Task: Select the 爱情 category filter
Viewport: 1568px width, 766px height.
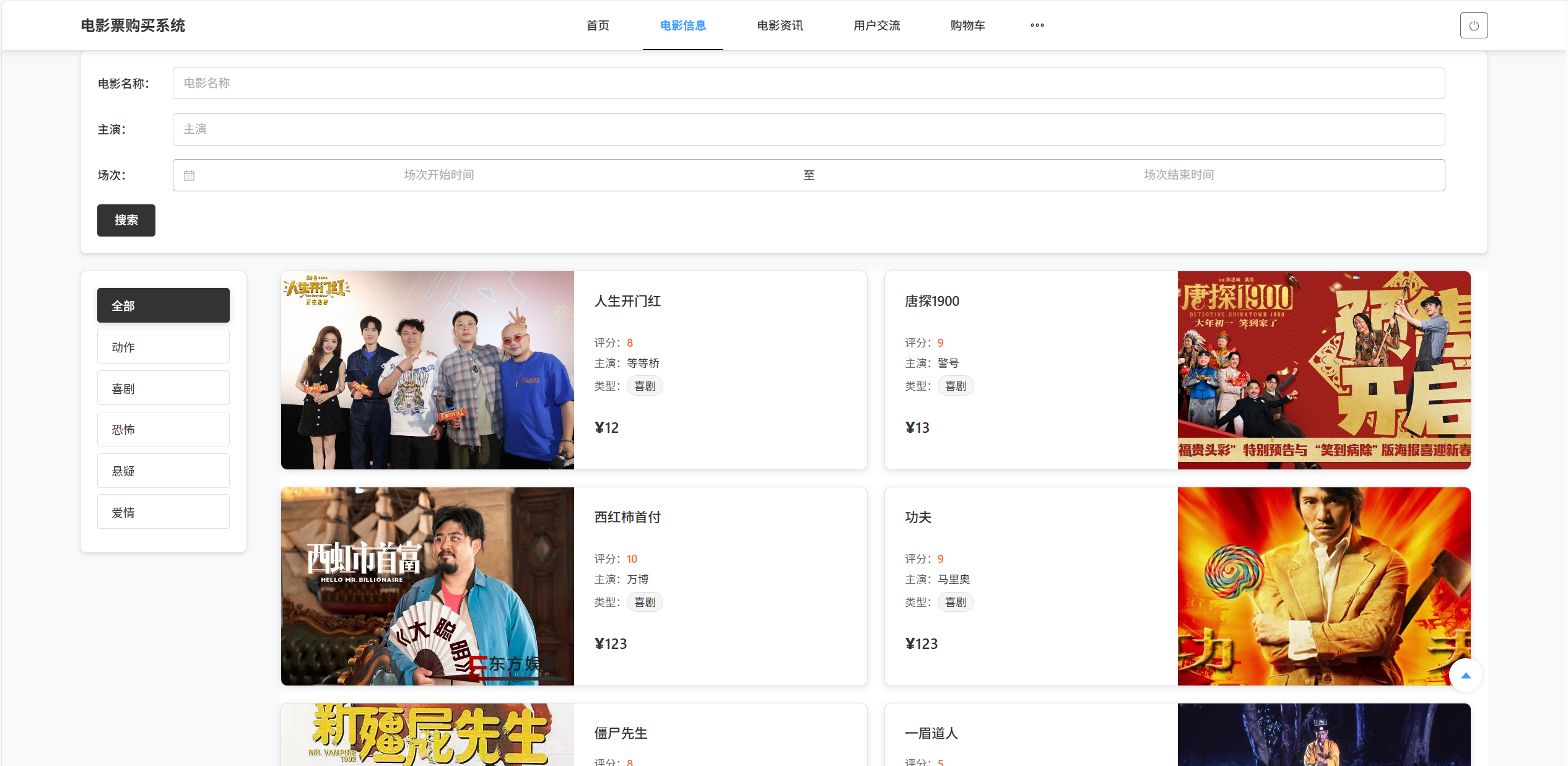Action: coord(163,512)
